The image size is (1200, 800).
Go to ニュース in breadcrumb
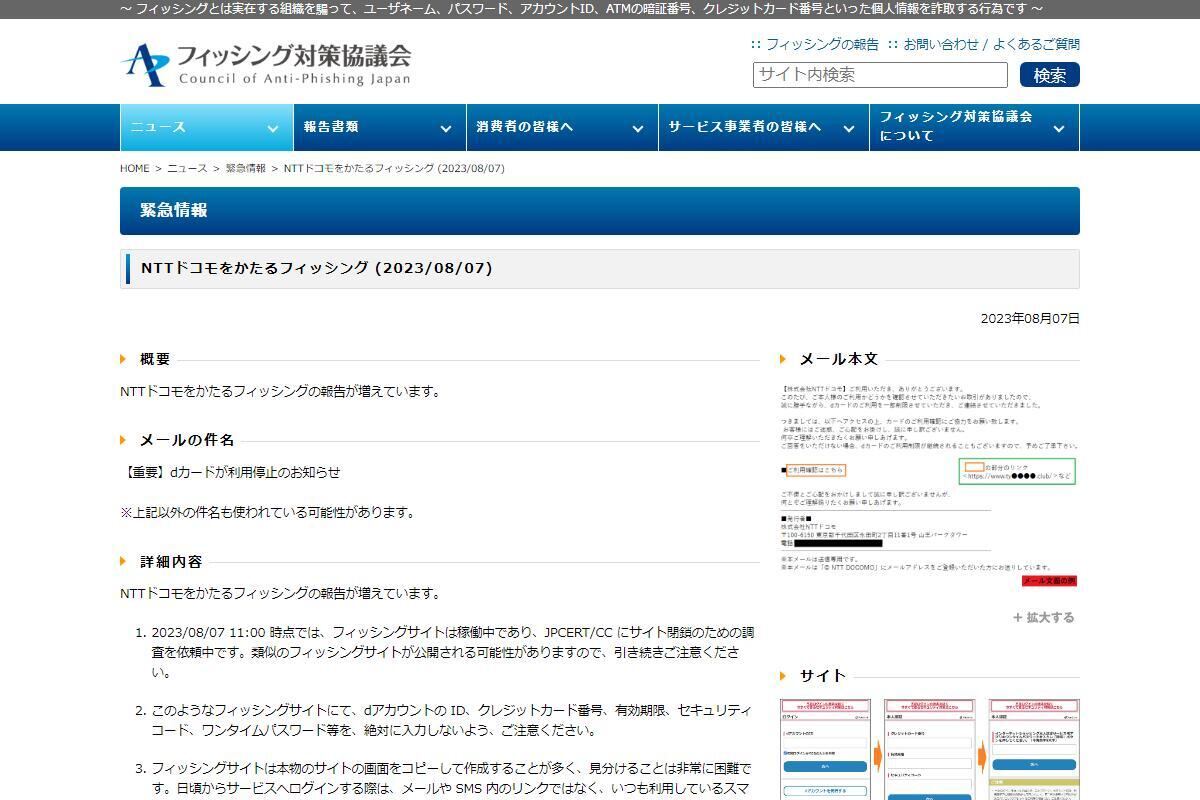(x=187, y=168)
